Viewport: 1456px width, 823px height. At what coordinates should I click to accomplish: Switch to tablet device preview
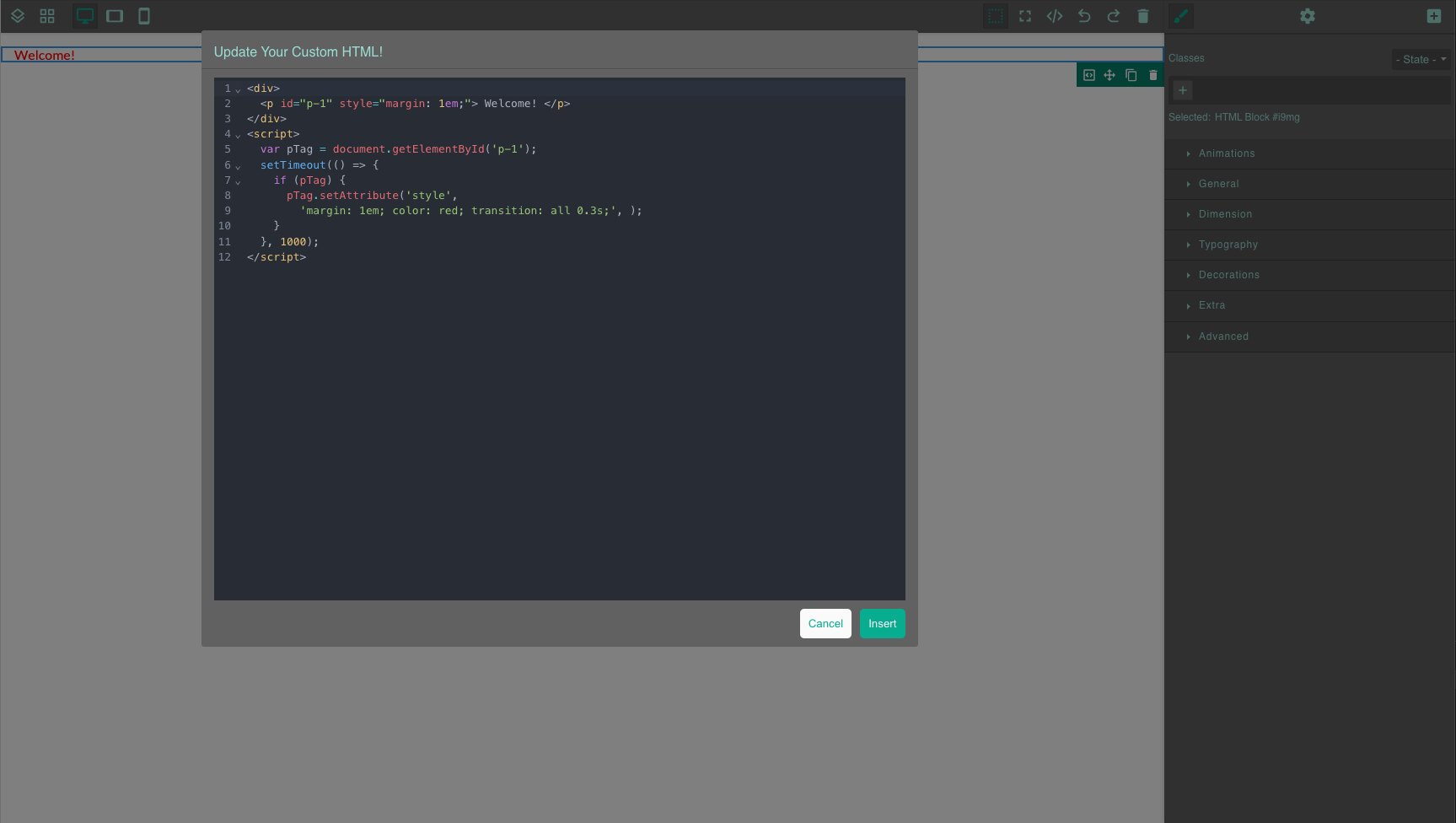pyautogui.click(x=115, y=16)
